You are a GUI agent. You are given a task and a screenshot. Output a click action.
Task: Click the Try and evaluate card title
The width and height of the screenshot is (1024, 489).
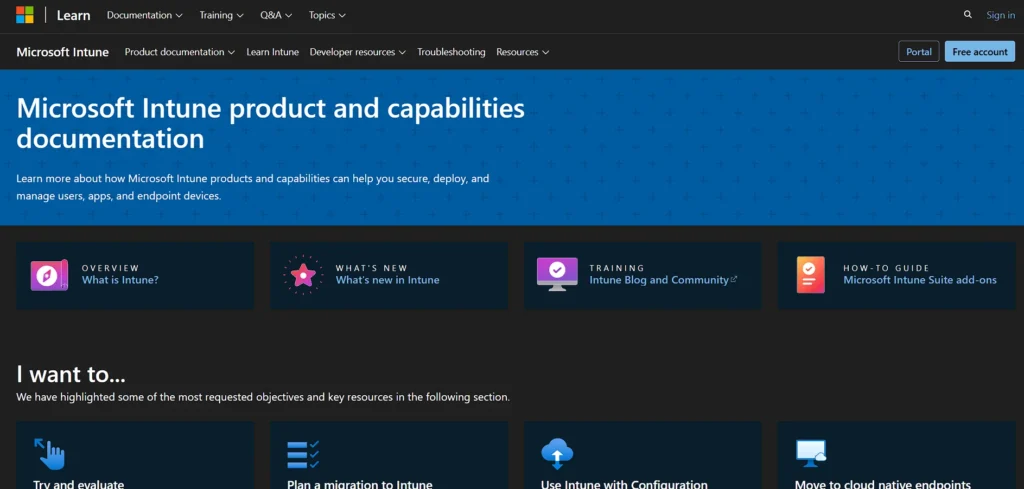coord(78,484)
